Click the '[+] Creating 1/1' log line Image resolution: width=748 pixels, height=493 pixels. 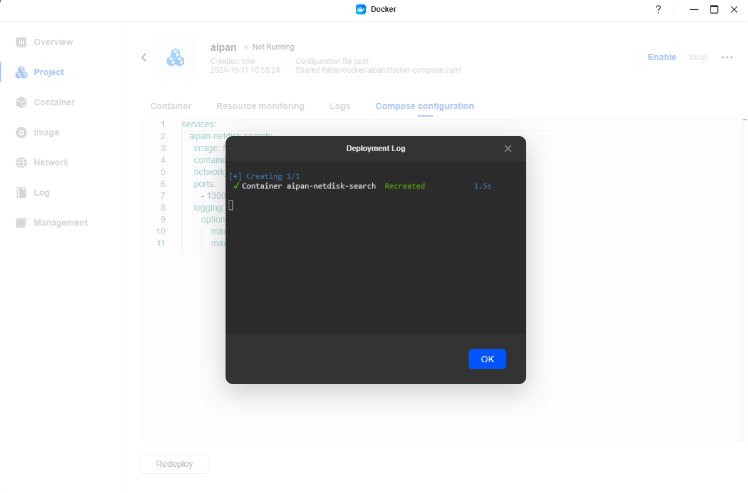pyautogui.click(x=264, y=176)
